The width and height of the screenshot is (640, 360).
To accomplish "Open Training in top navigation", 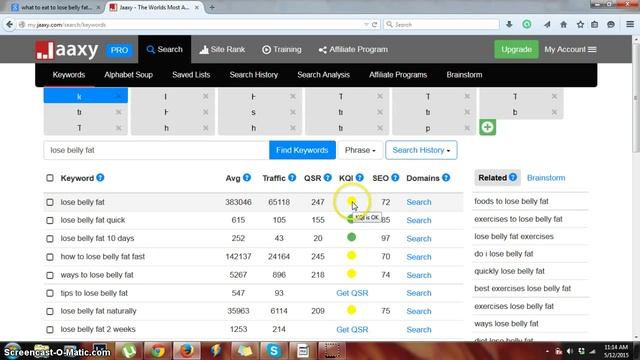I will pyautogui.click(x=282, y=49).
